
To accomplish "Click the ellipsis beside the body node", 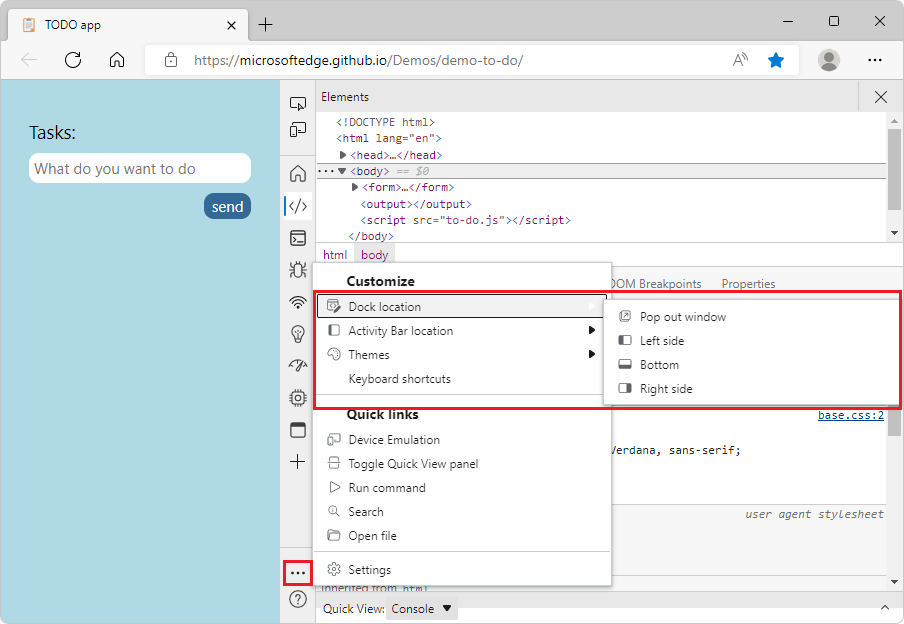I will pos(326,171).
